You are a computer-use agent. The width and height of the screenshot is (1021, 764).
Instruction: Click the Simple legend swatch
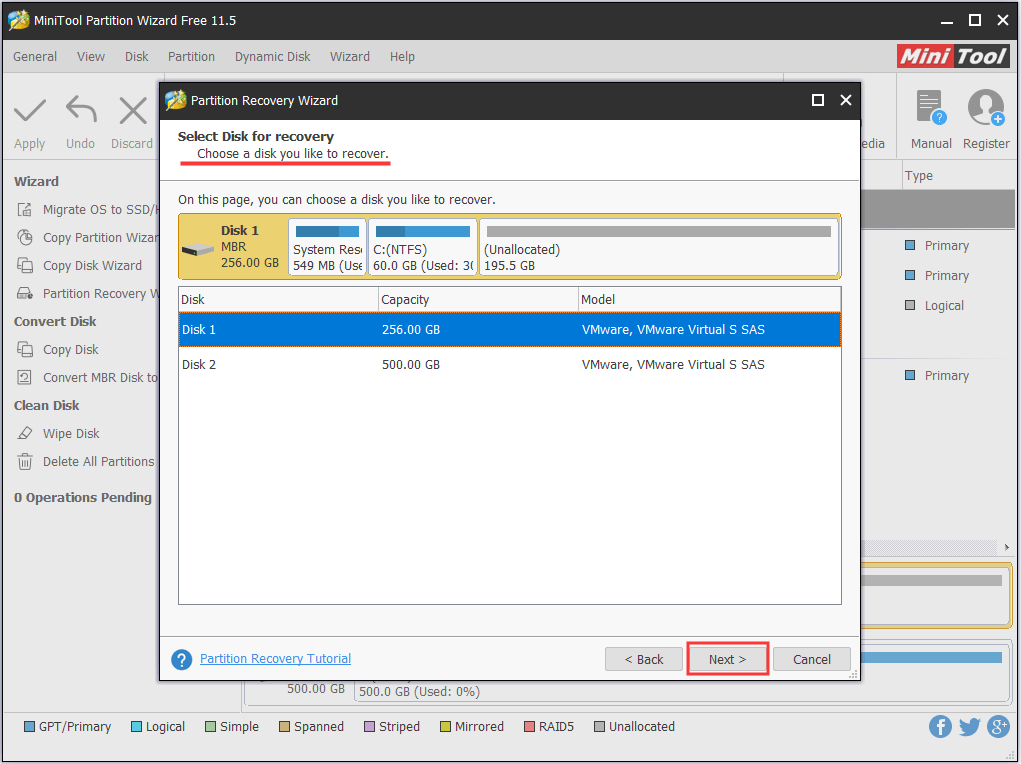(210, 727)
